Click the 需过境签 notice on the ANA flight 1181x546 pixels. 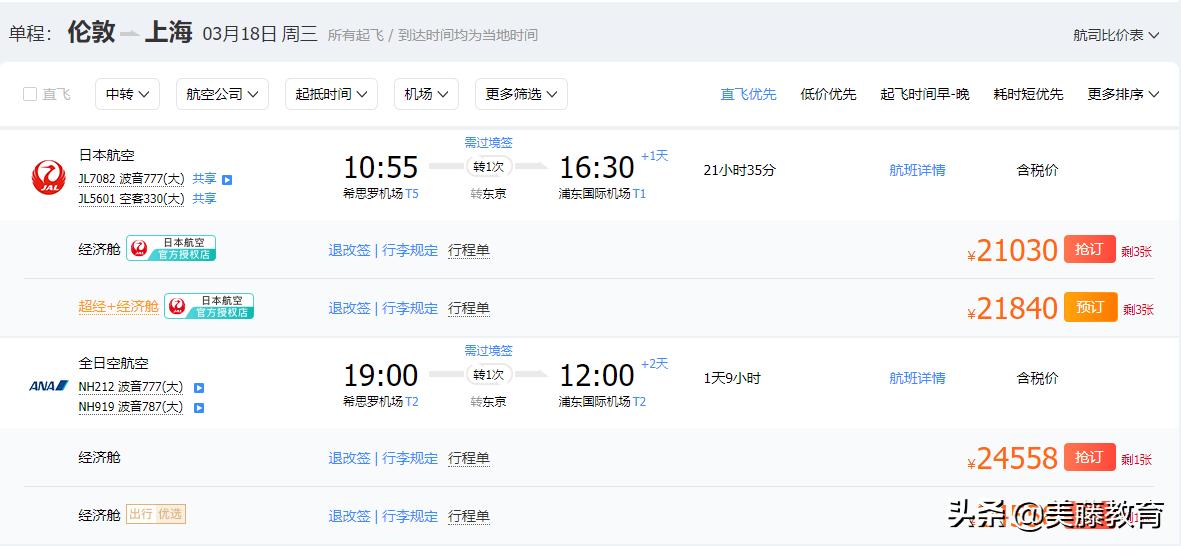coord(488,351)
